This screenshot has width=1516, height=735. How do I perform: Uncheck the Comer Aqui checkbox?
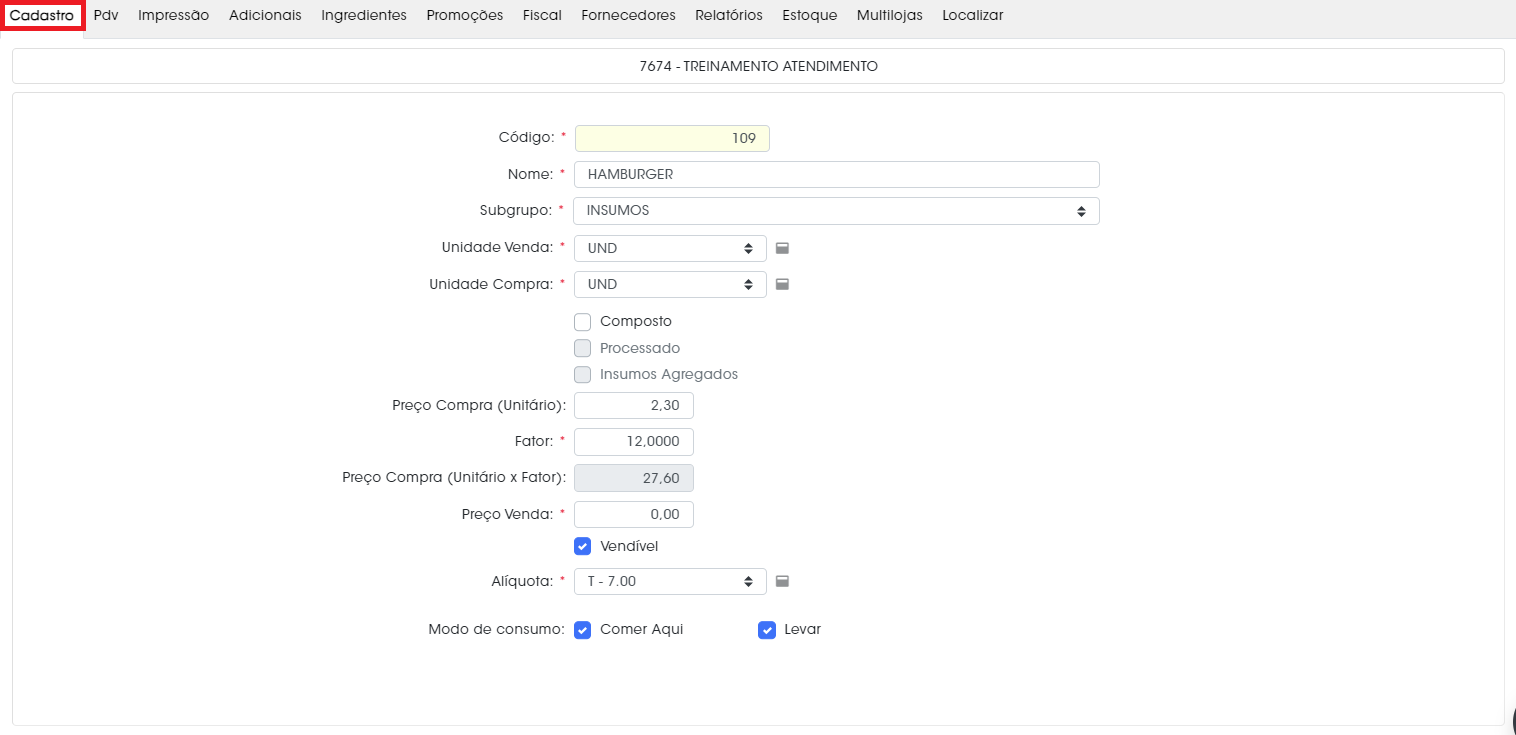(582, 630)
